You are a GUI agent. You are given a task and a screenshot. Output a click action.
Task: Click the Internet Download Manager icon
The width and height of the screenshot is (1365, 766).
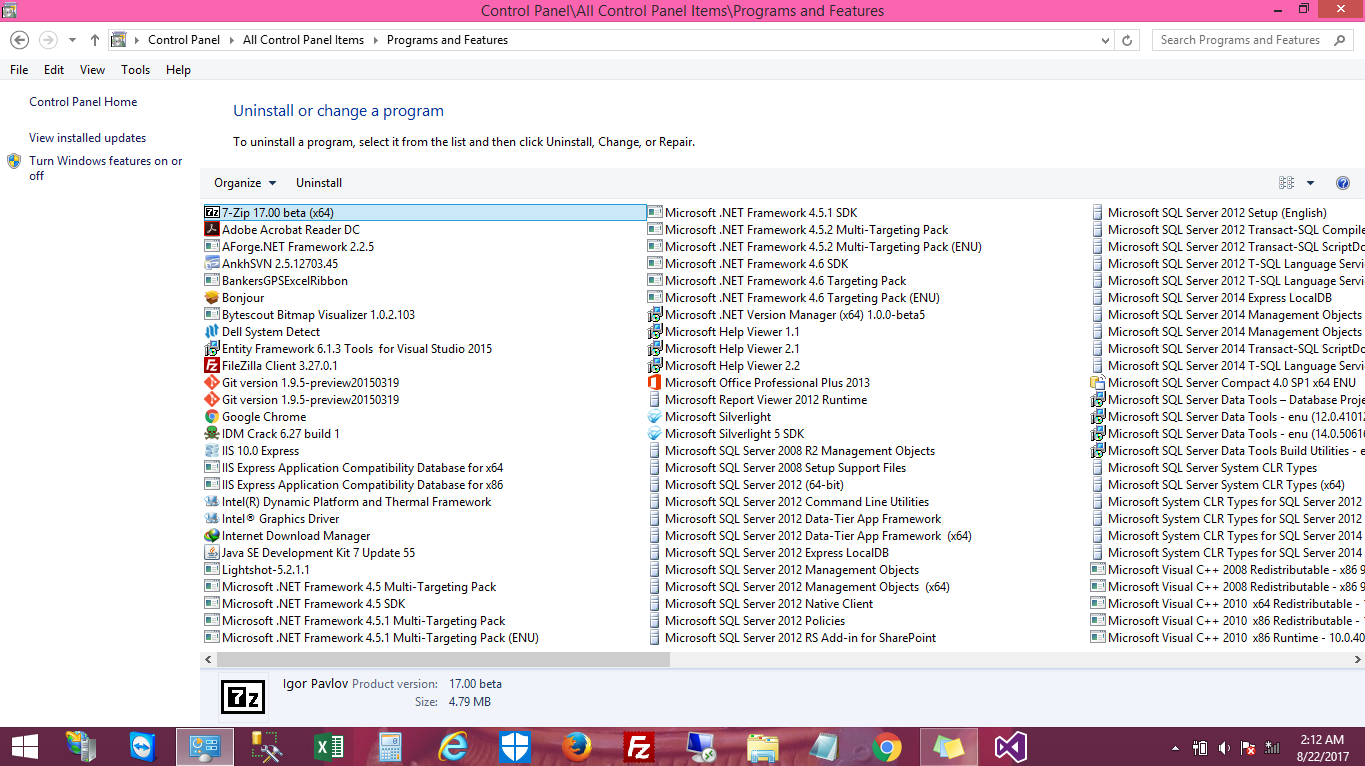[212, 536]
